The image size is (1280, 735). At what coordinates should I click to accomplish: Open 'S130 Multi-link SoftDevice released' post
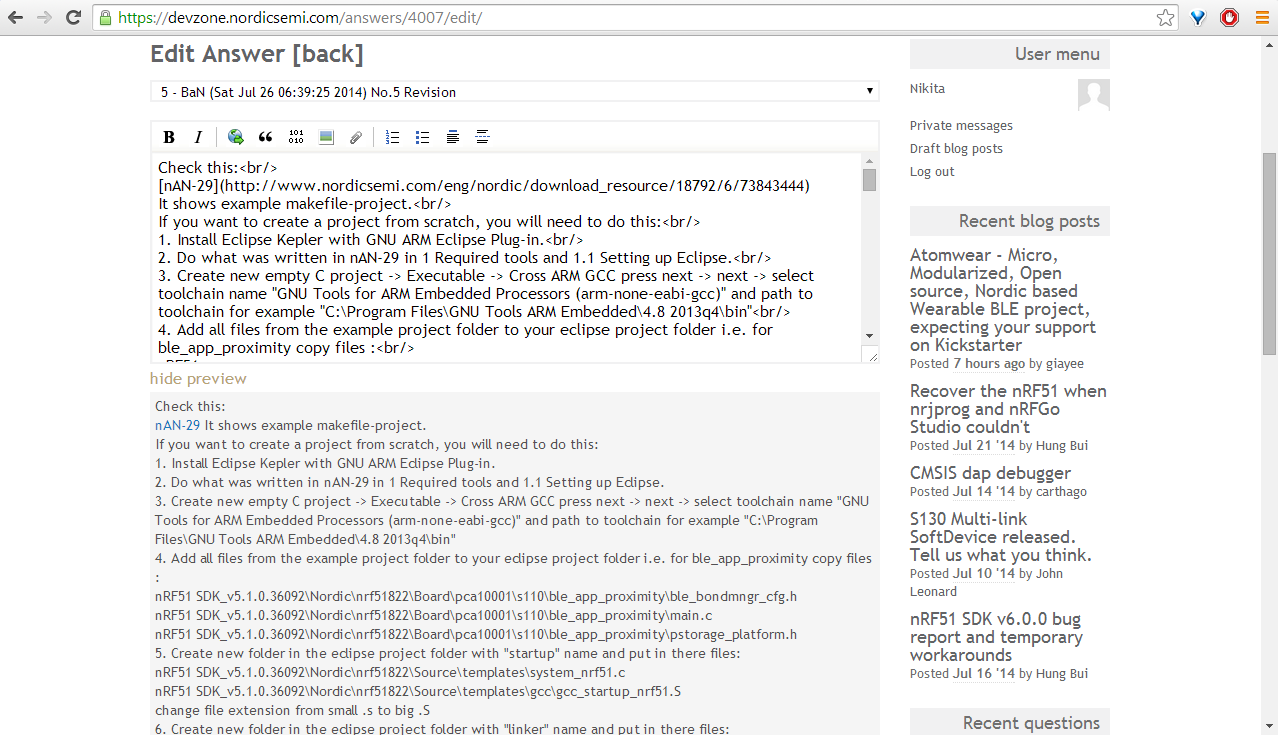tap(1001, 537)
